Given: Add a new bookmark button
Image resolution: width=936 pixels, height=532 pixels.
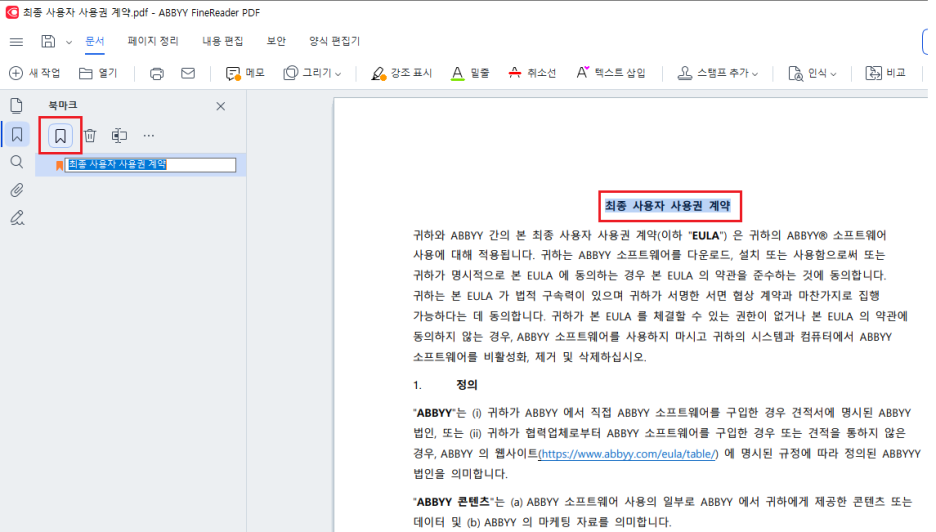Looking at the screenshot, I should [x=60, y=136].
